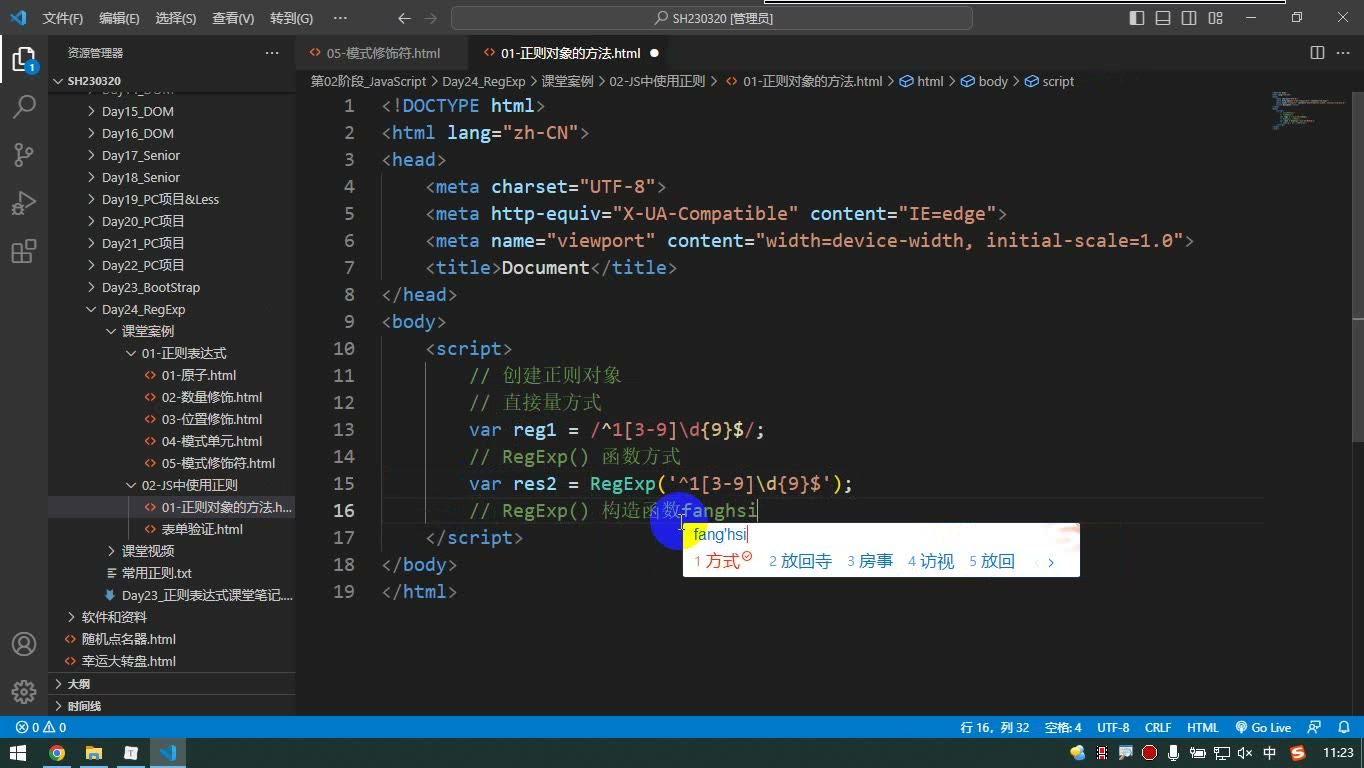Screen dimensions: 1364x768
Task: Customize Layout from title bar icon
Action: tap(1216, 18)
